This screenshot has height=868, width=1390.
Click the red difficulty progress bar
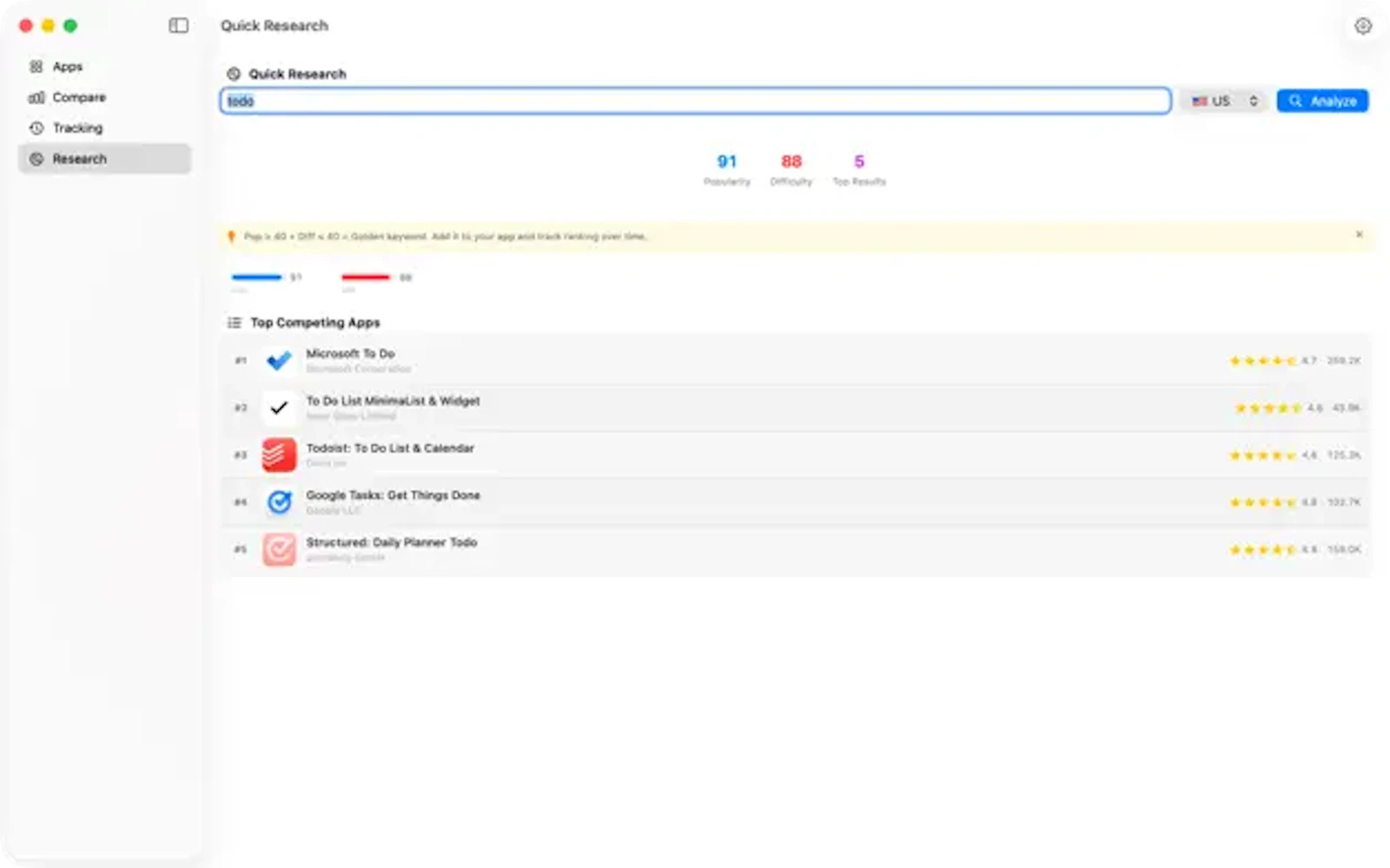click(366, 277)
